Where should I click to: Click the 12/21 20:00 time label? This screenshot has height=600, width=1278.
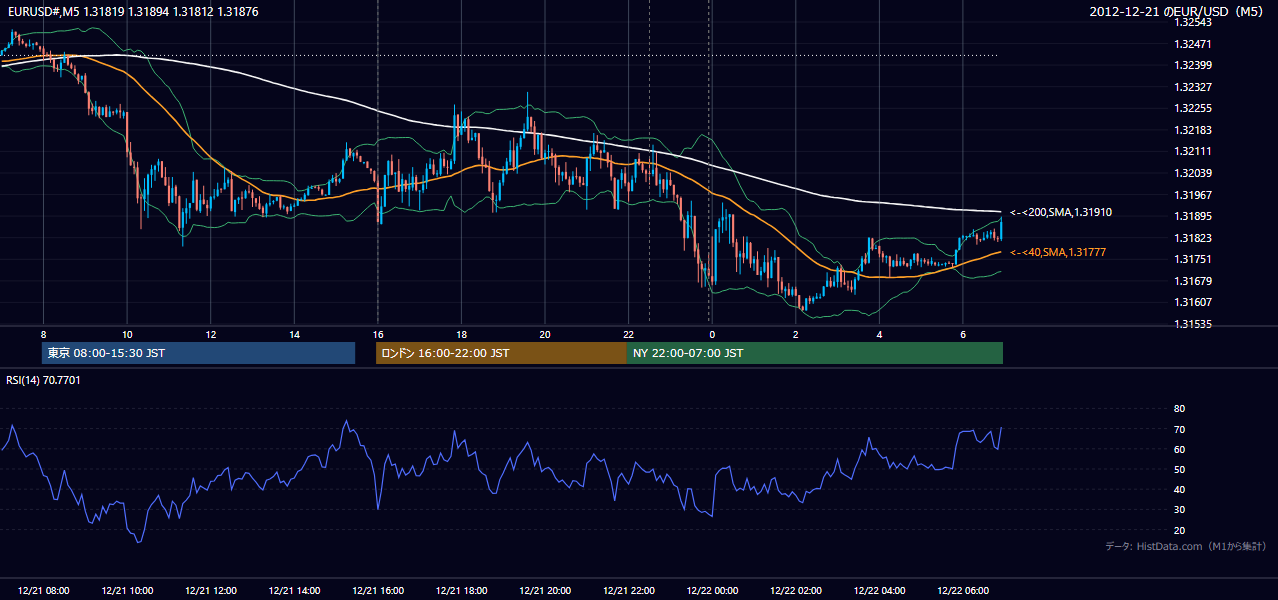545,591
